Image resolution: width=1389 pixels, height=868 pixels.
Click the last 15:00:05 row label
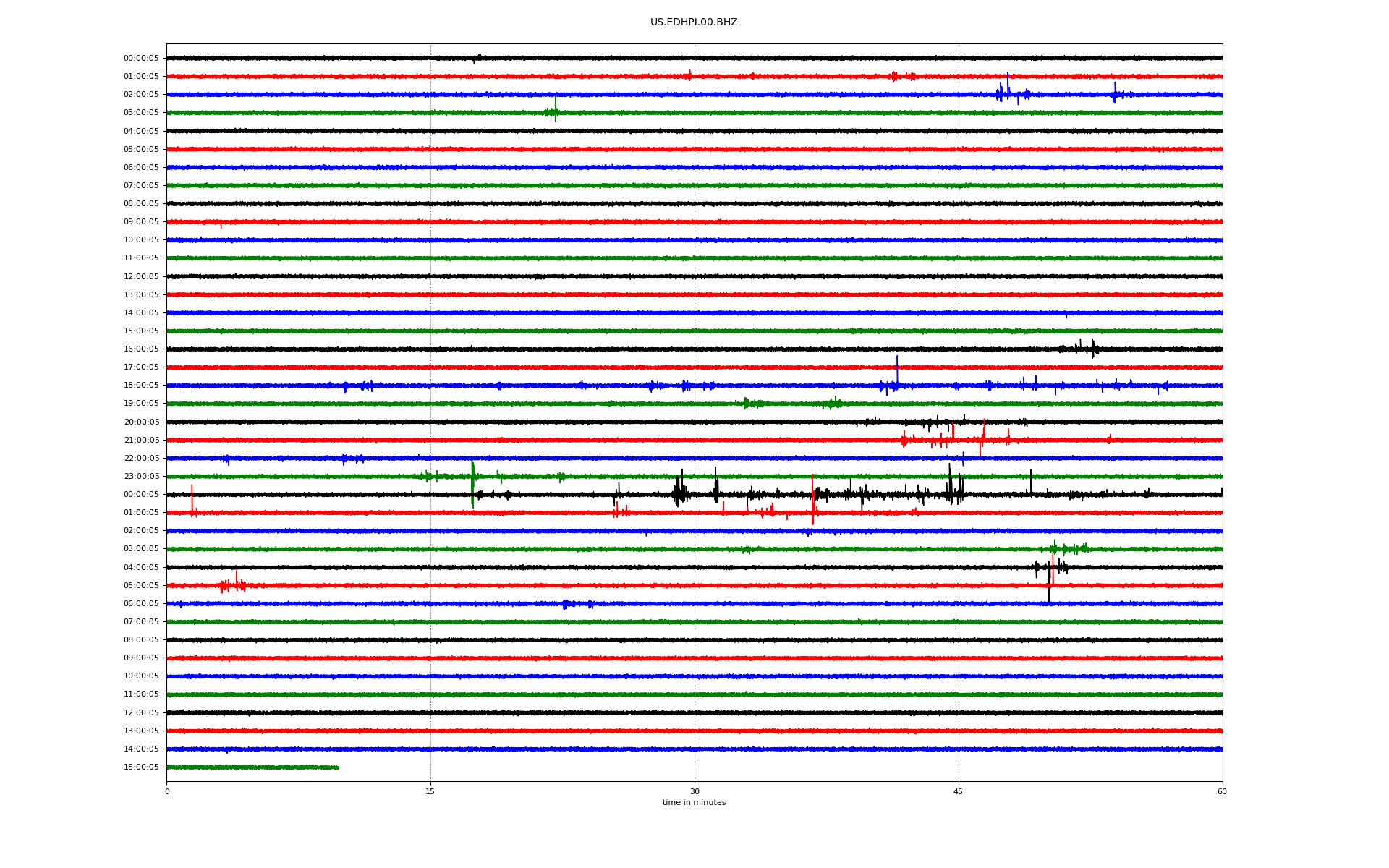point(141,767)
